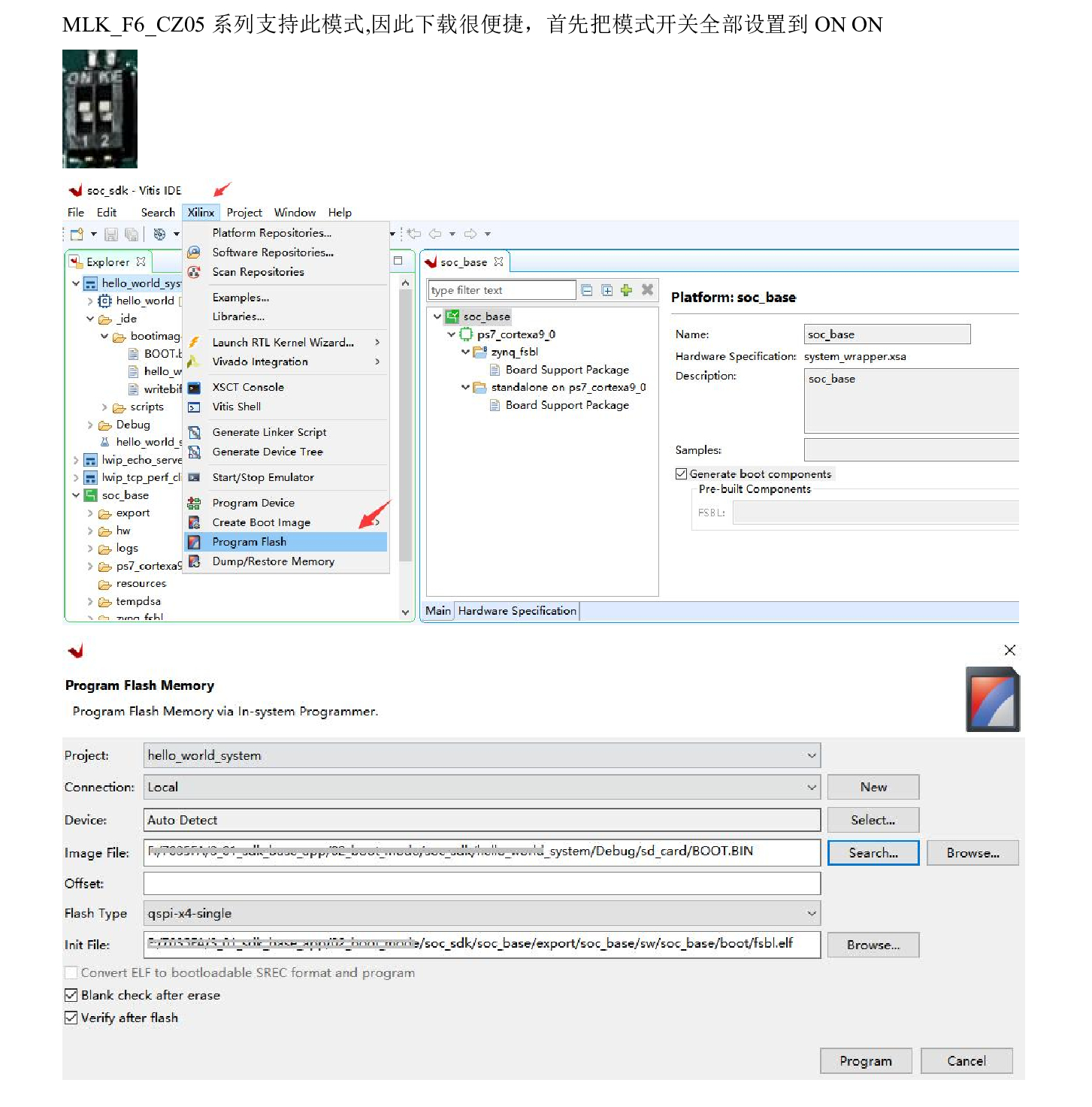Close the Program Flash Memory dialog
1092x1107 pixels.
pyautogui.click(x=1009, y=650)
